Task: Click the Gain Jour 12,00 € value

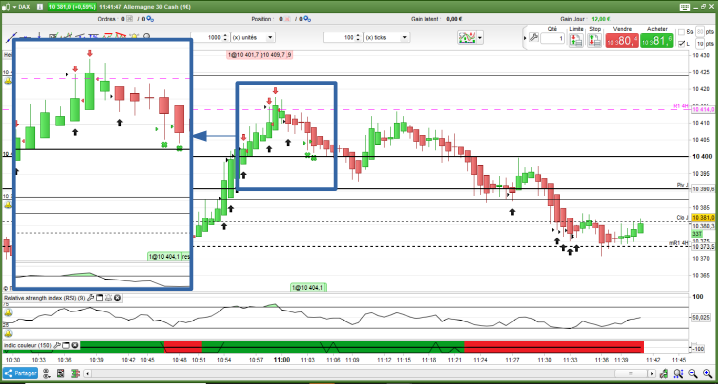Action: [x=601, y=19]
